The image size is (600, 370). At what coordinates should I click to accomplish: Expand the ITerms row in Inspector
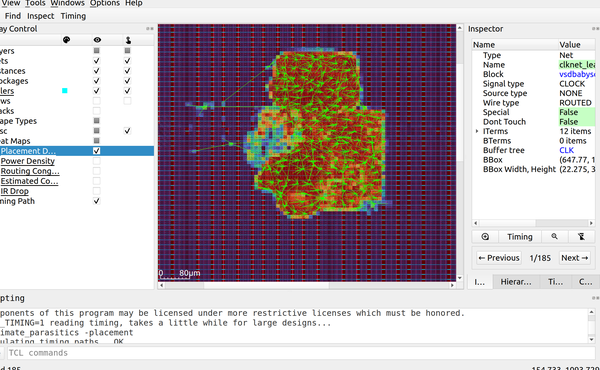point(477,131)
